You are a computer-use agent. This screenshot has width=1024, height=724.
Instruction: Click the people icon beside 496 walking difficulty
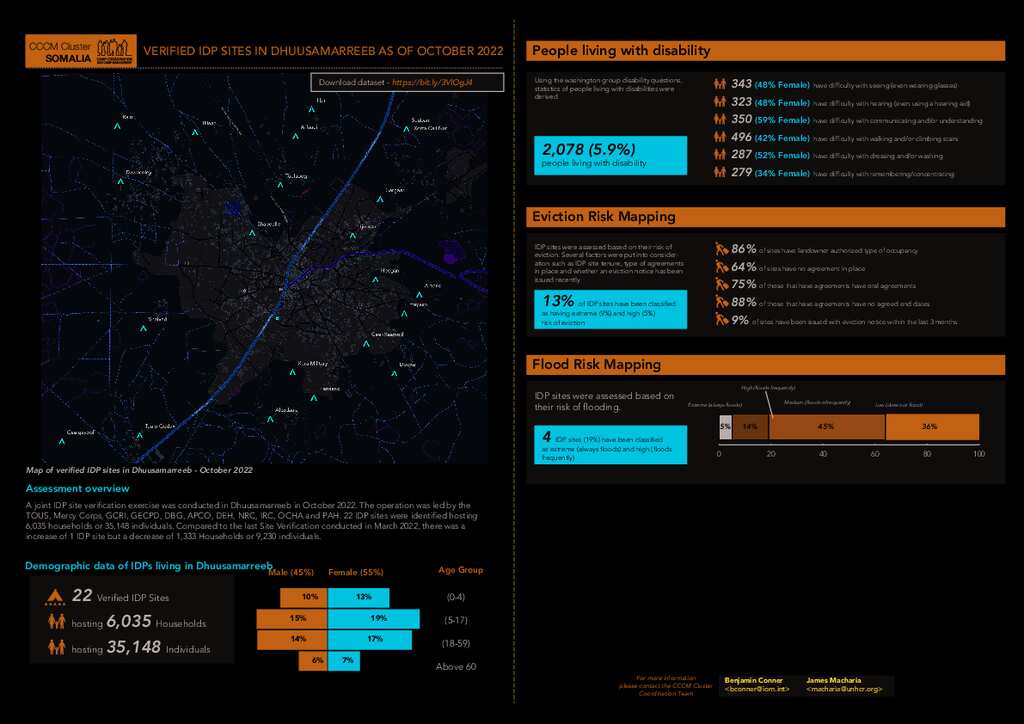pyautogui.click(x=719, y=137)
